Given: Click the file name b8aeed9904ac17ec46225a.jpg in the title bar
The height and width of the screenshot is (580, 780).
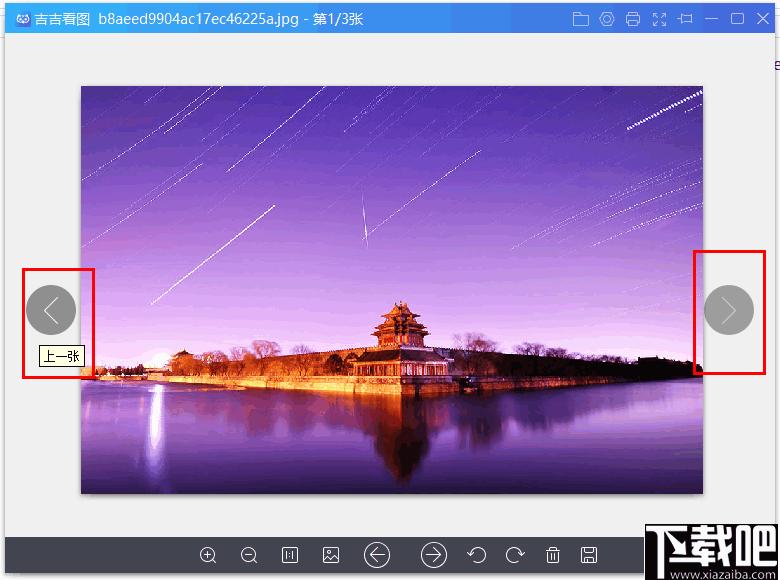Looking at the screenshot, I should pyautogui.click(x=198, y=19).
